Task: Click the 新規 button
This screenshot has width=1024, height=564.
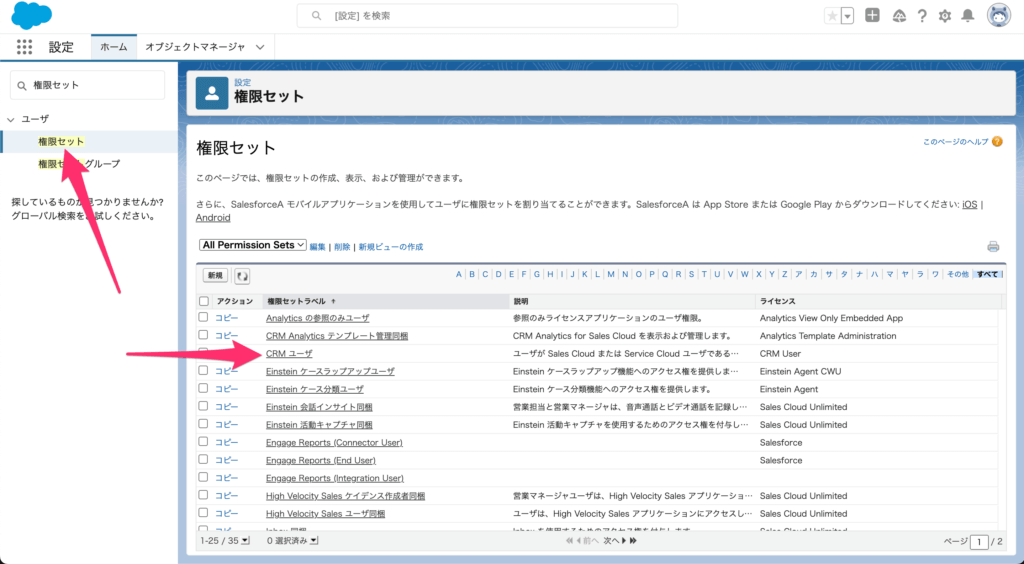Action: pyautogui.click(x=216, y=276)
